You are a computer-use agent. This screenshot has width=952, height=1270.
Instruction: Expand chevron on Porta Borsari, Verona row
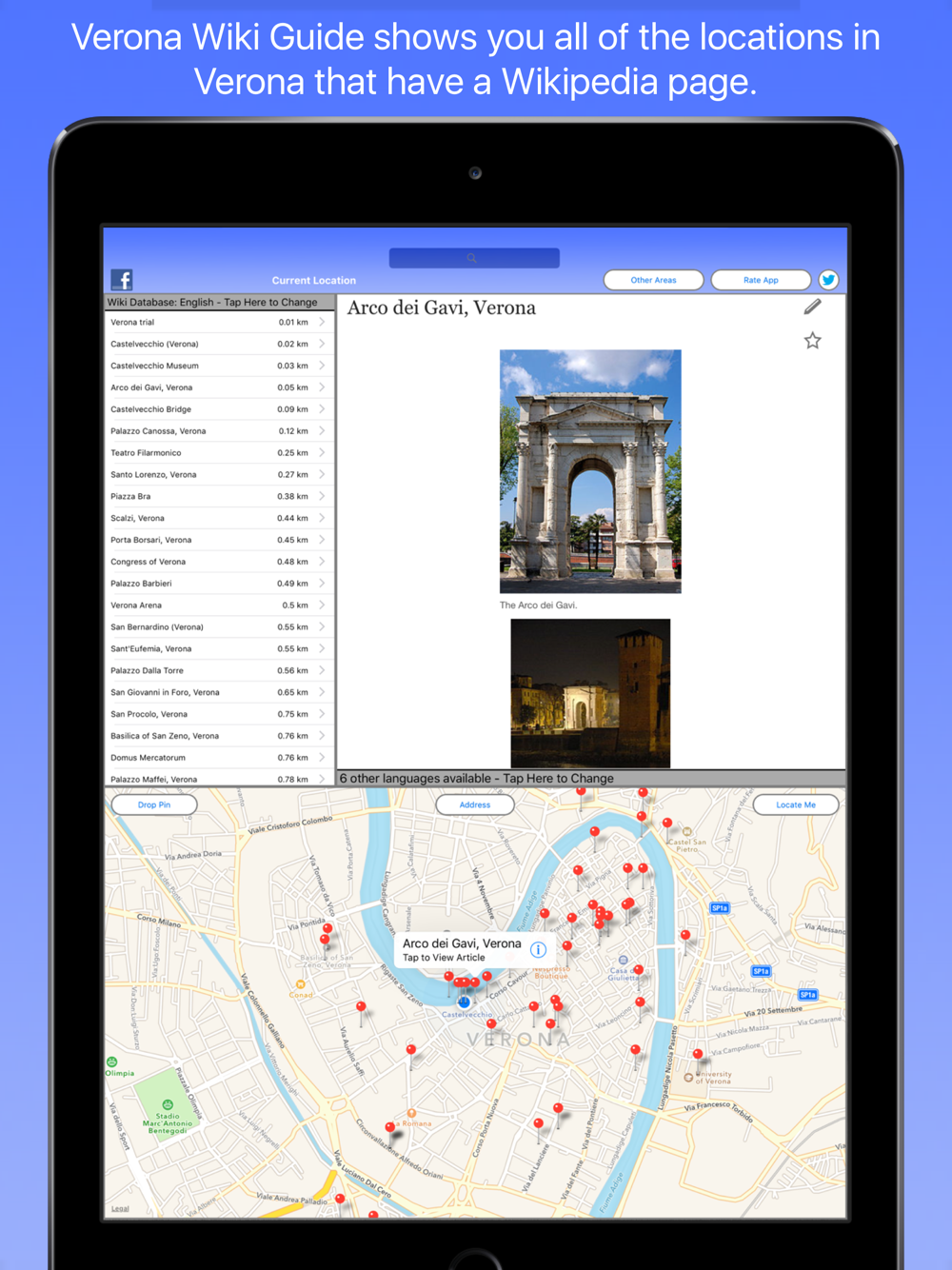click(322, 540)
